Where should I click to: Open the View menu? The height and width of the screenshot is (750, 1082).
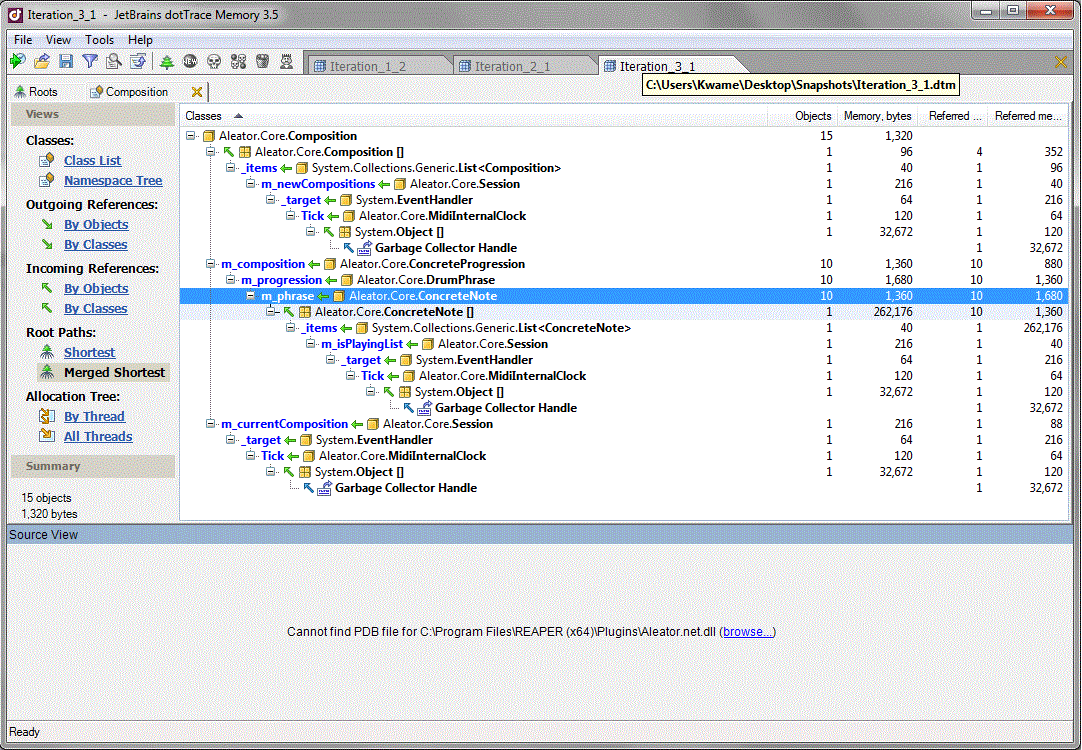point(58,40)
